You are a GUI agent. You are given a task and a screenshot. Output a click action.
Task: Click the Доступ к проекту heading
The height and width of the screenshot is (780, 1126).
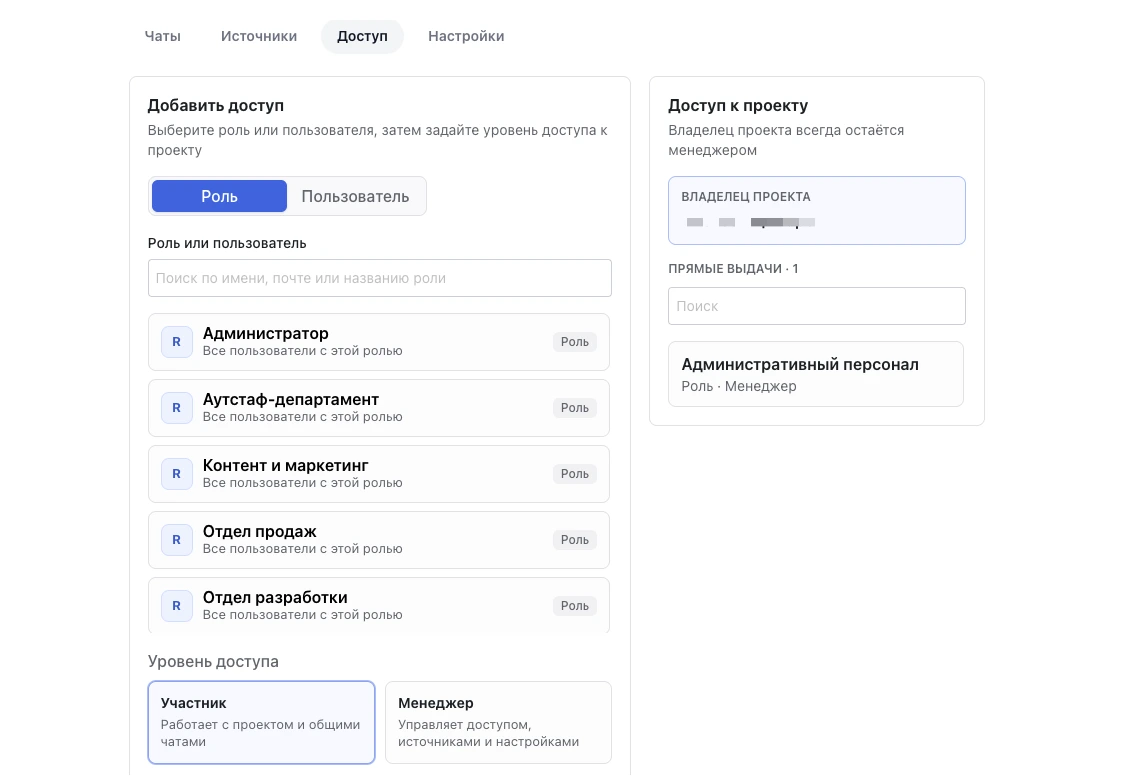click(738, 106)
